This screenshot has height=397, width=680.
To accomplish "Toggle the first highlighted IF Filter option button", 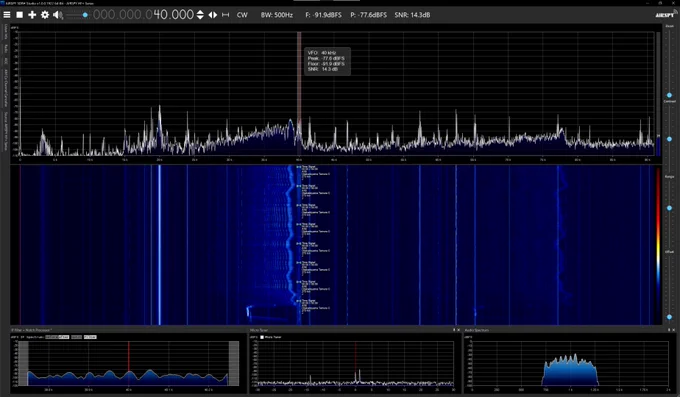I will (x=57, y=337).
